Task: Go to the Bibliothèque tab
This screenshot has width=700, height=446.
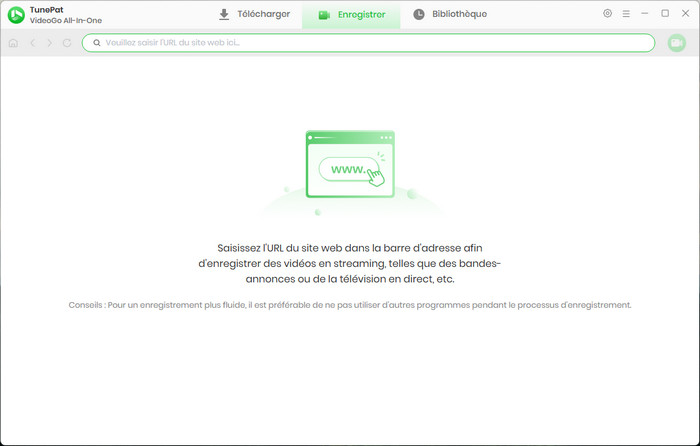Action: tap(450, 14)
